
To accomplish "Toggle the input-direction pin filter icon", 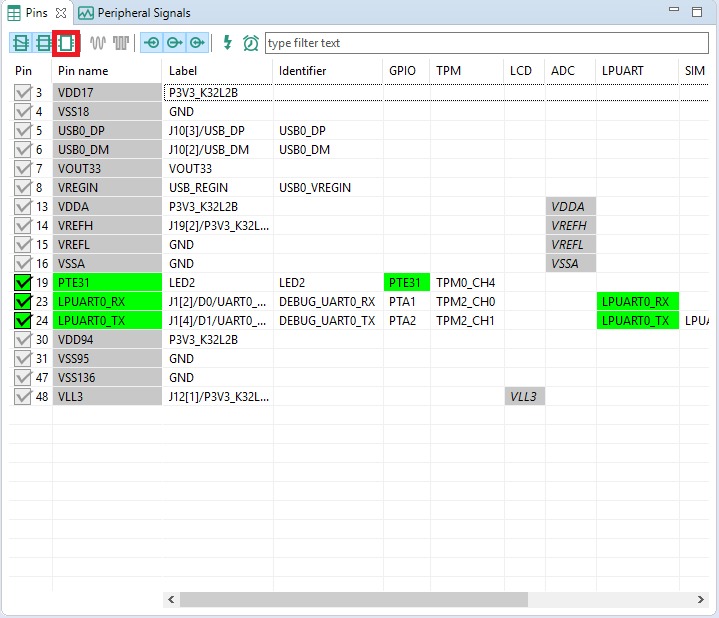I will click(x=152, y=43).
